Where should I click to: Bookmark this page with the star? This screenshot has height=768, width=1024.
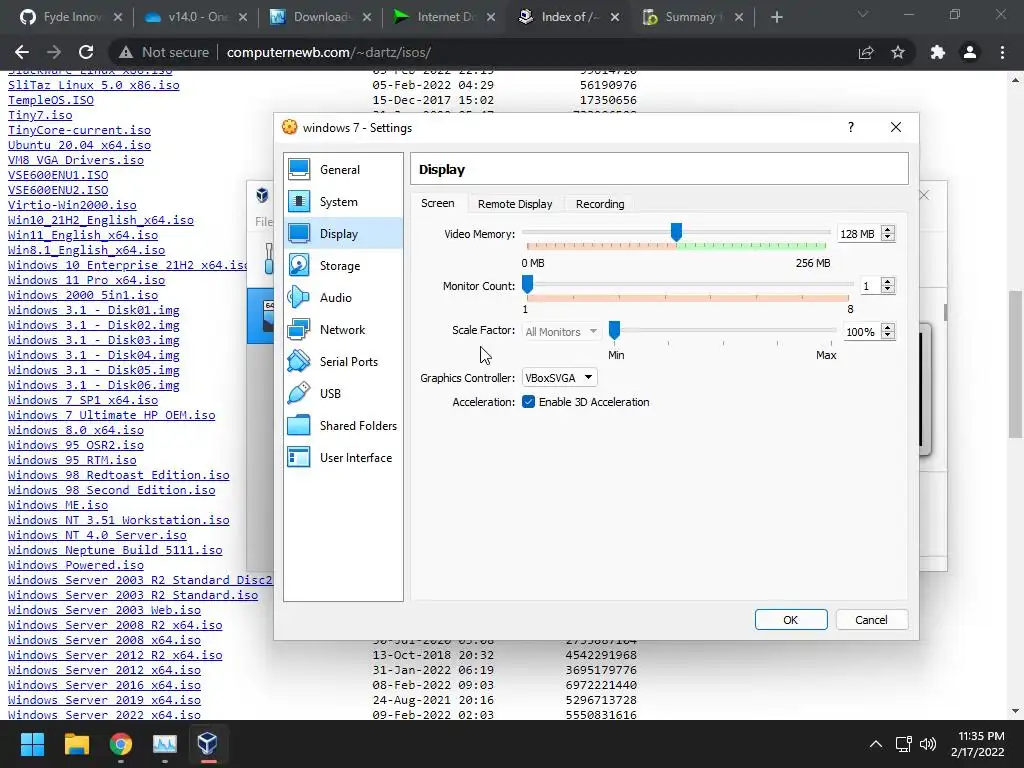(x=898, y=52)
